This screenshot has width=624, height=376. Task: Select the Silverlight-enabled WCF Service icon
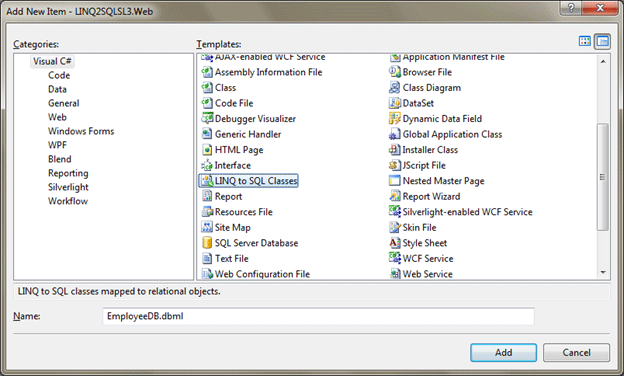pos(394,212)
